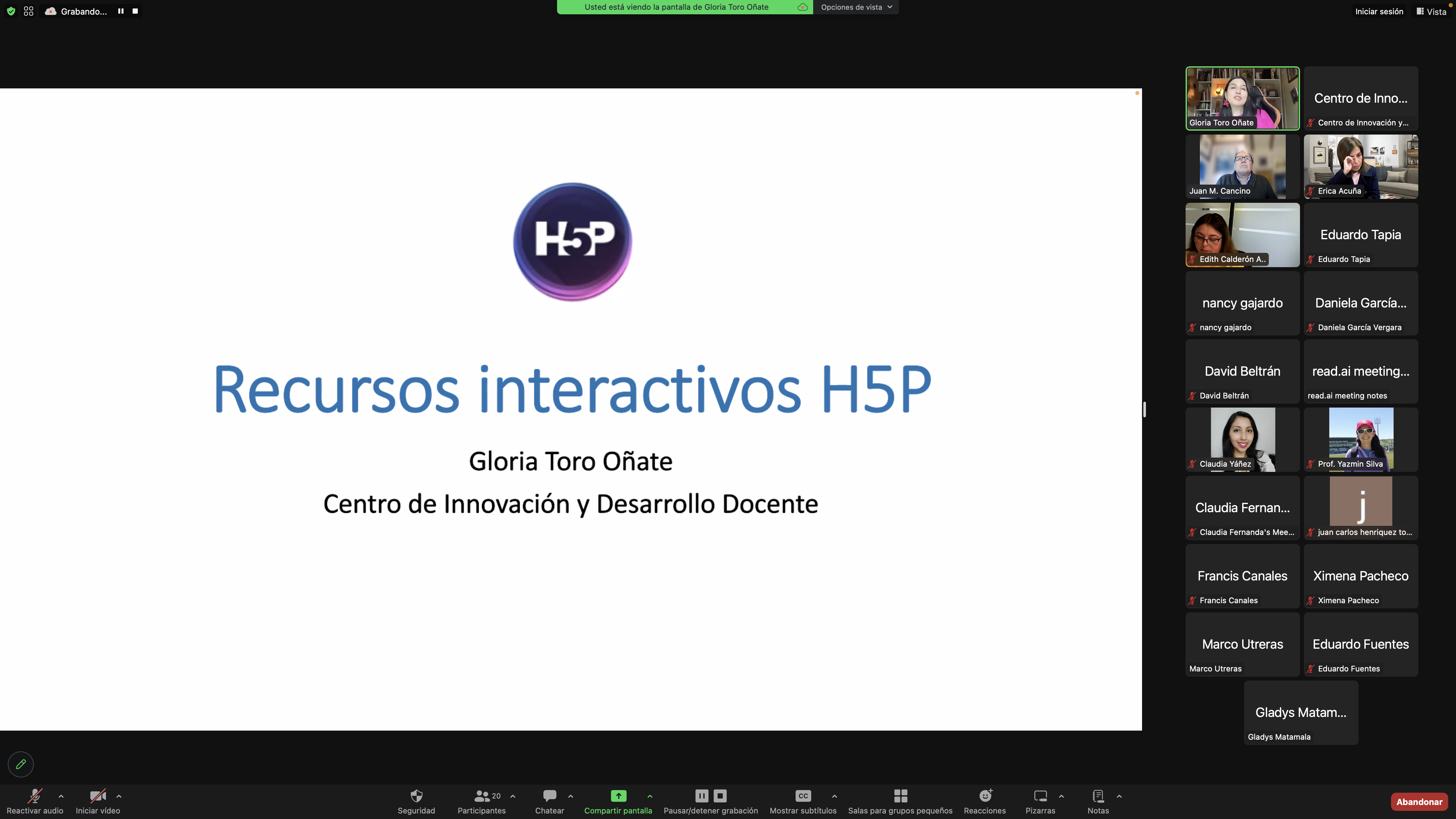This screenshot has width=1456, height=819.
Task: Expand the audio options chevron
Action: [x=61, y=796]
